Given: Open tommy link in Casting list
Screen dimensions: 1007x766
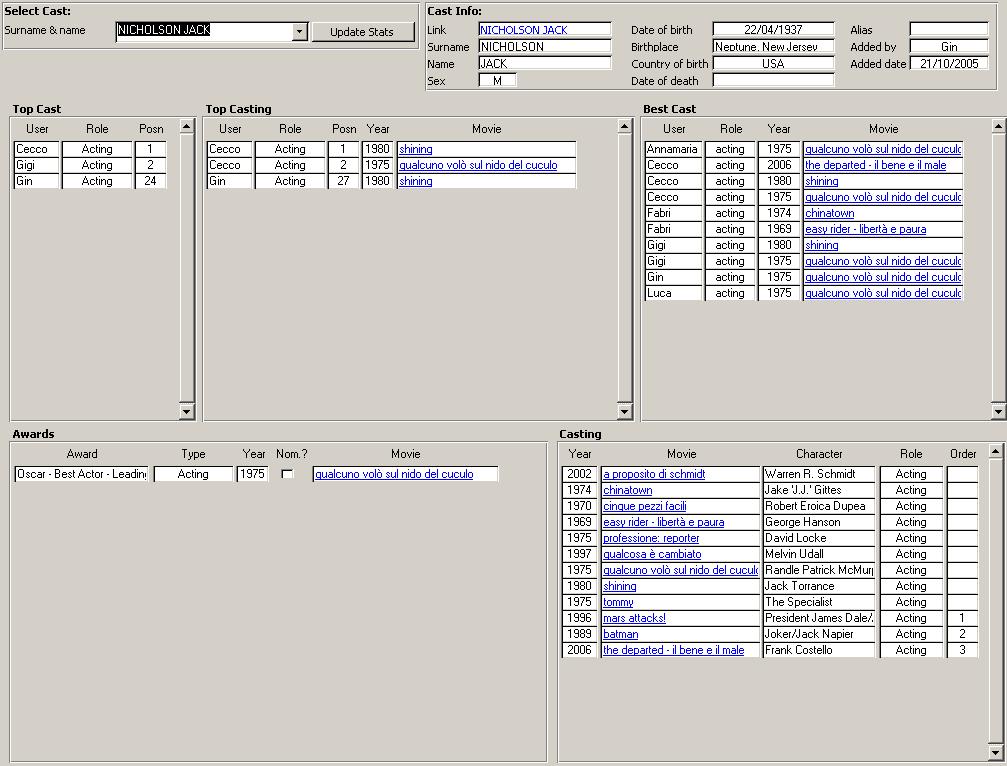Looking at the screenshot, I should tap(618, 602).
